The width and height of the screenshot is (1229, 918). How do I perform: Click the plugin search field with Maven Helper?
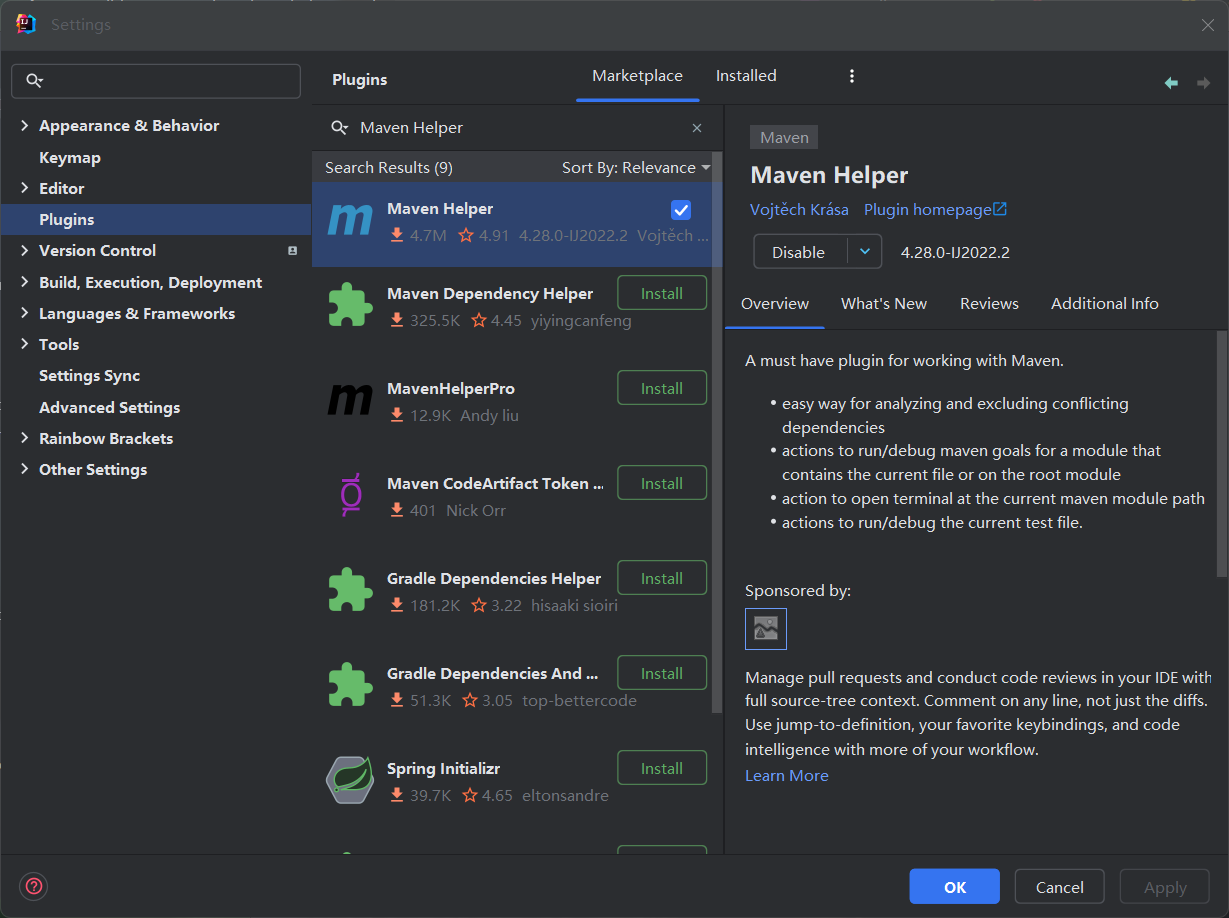[x=515, y=128]
